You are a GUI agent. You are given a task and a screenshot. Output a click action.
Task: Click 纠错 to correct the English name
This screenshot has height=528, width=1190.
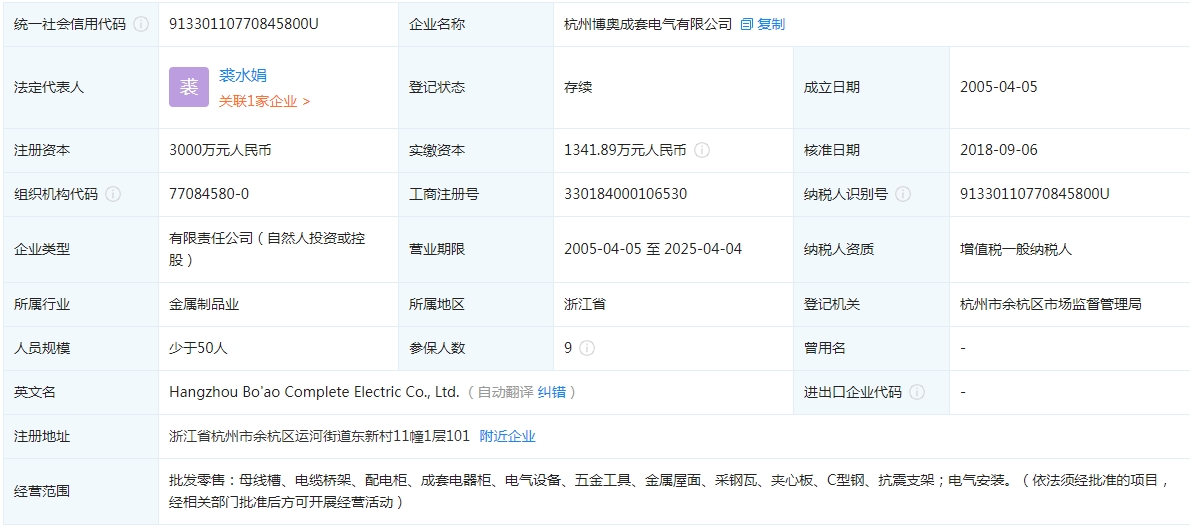click(x=551, y=392)
